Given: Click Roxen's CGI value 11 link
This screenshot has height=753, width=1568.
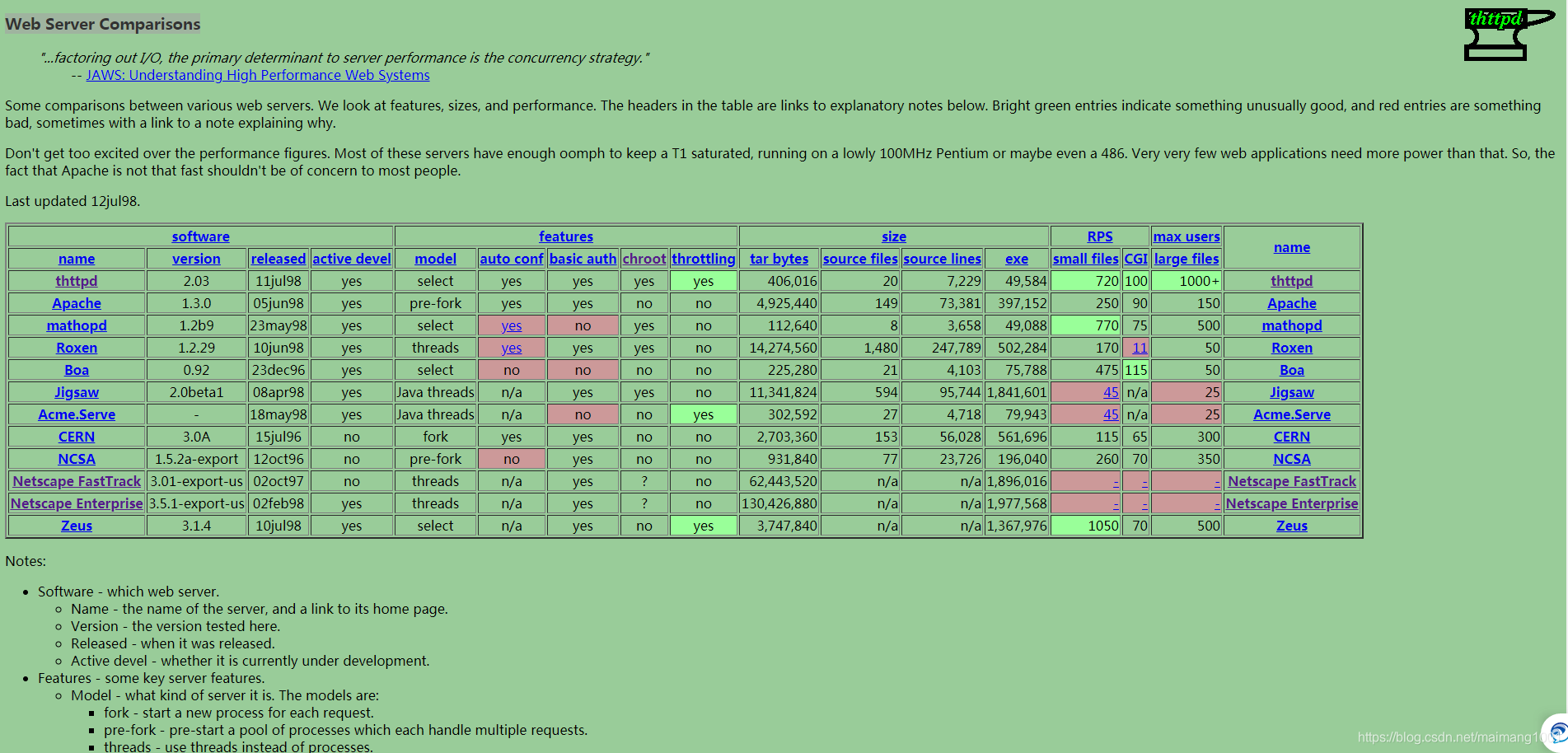Looking at the screenshot, I should click(x=1140, y=348).
